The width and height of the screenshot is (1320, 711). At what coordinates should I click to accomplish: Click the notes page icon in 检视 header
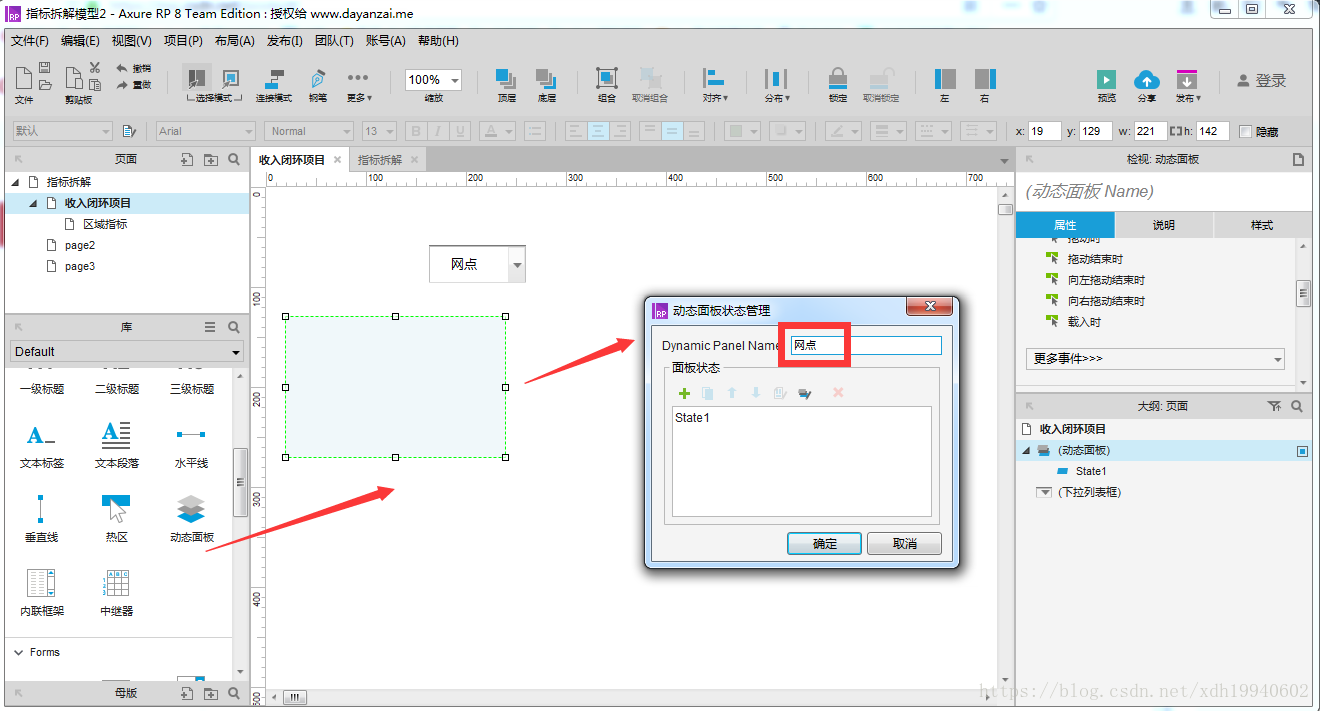click(x=1298, y=159)
